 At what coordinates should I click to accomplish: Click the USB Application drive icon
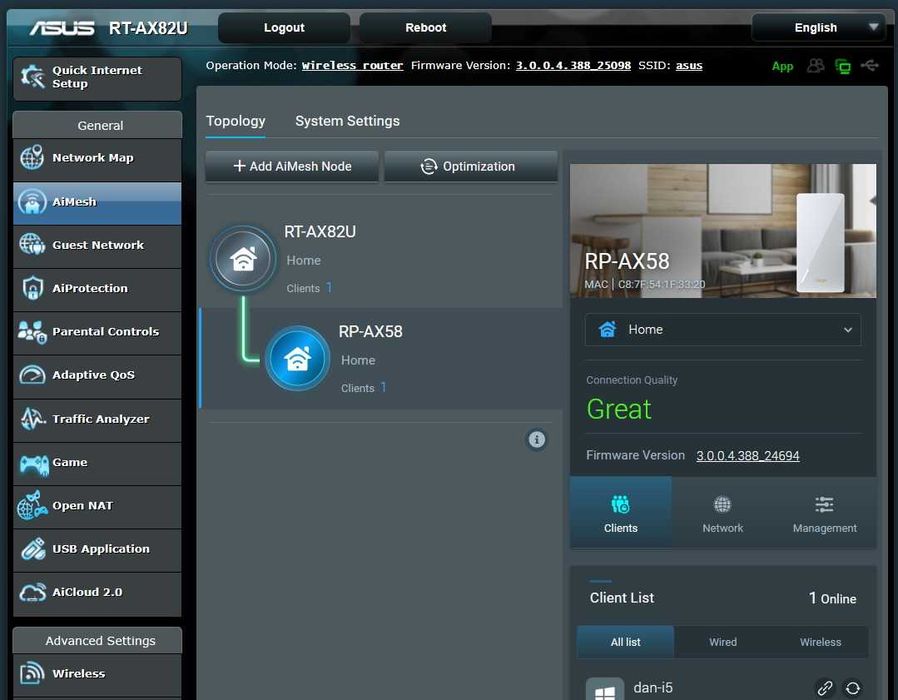pos(33,549)
